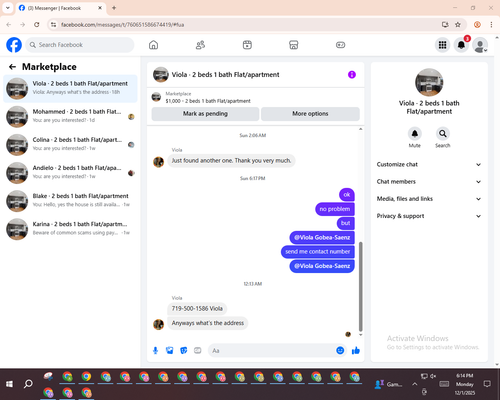
Task: Click the browser address bar URL
Action: (x=122, y=25)
